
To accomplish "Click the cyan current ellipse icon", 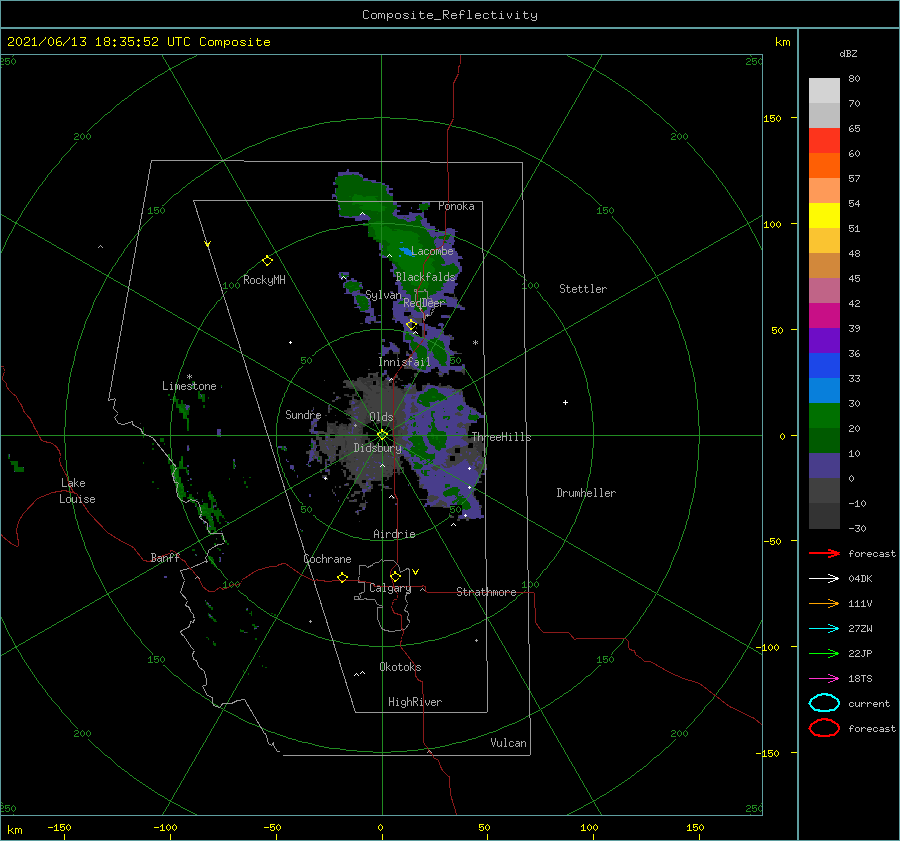I will [x=824, y=703].
